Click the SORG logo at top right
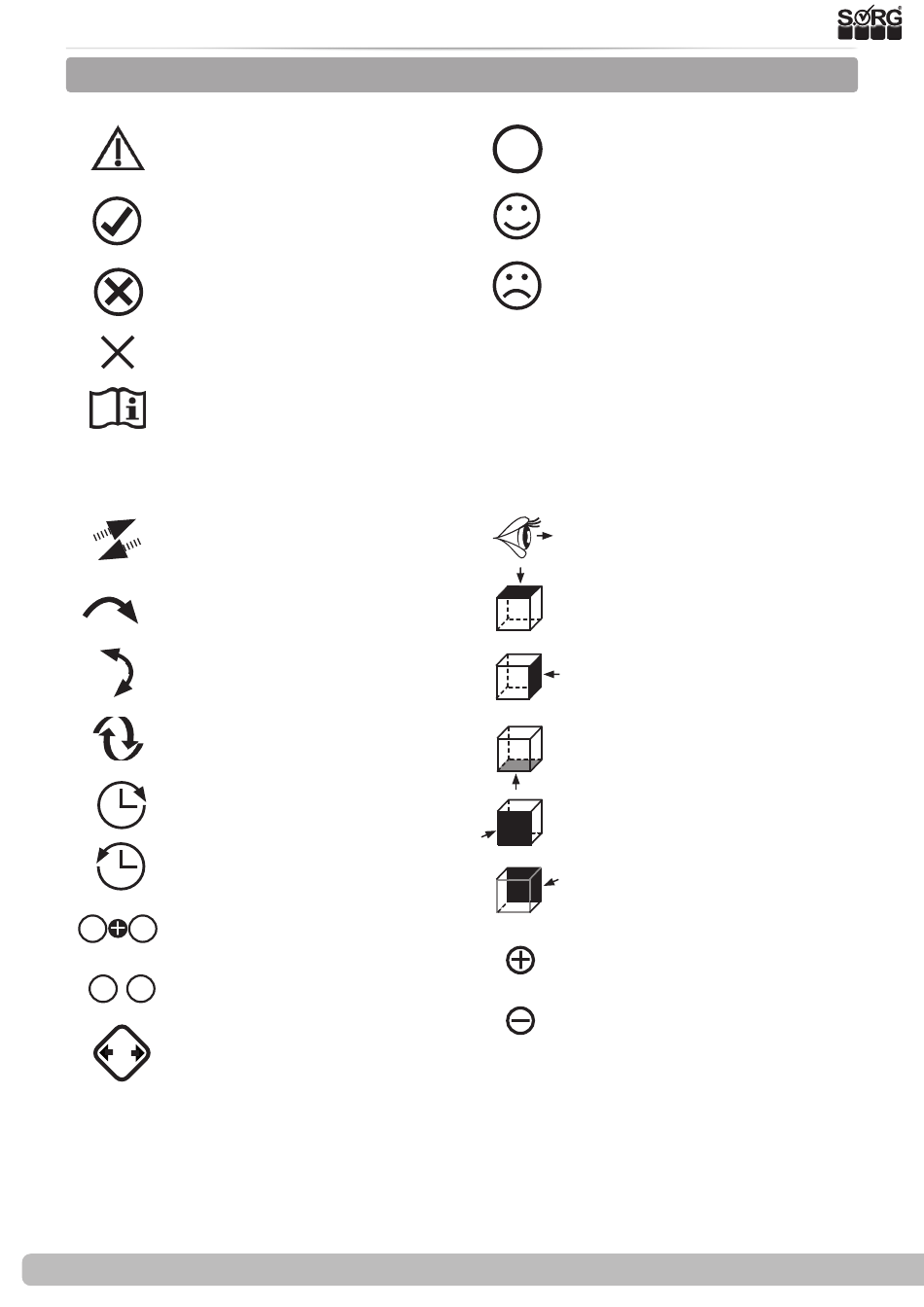This screenshot has width=924, height=1307. [x=870, y=24]
